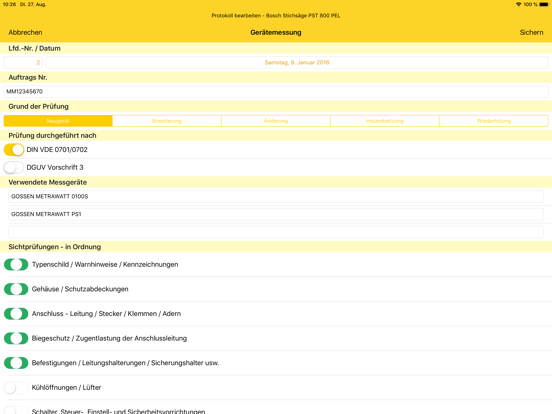
Task: Toggle Typenschild / Warnhinweise / Kennzeichnungen switch
Action: 16,264
